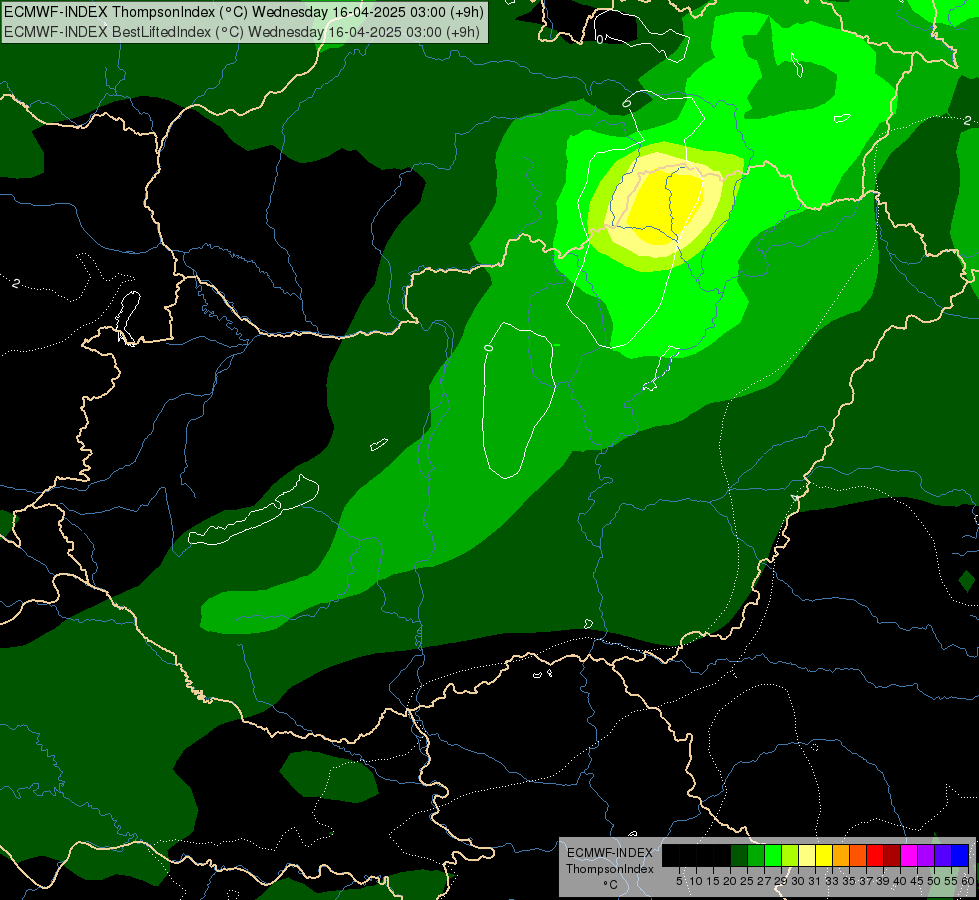Select the pale yellow legend swatch for 30–31
Screen dimensions: 979x900
coord(807,855)
